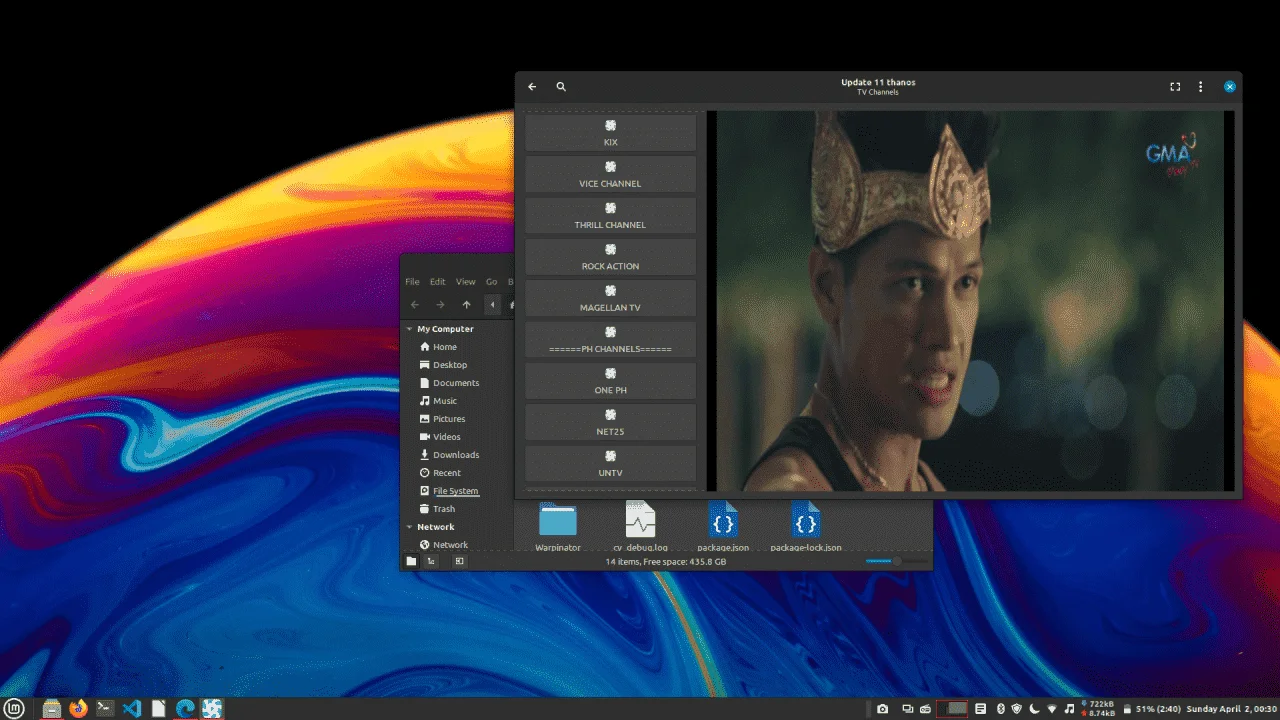Open the View menu in file manager
The width and height of the screenshot is (1280, 720).
[x=466, y=282]
